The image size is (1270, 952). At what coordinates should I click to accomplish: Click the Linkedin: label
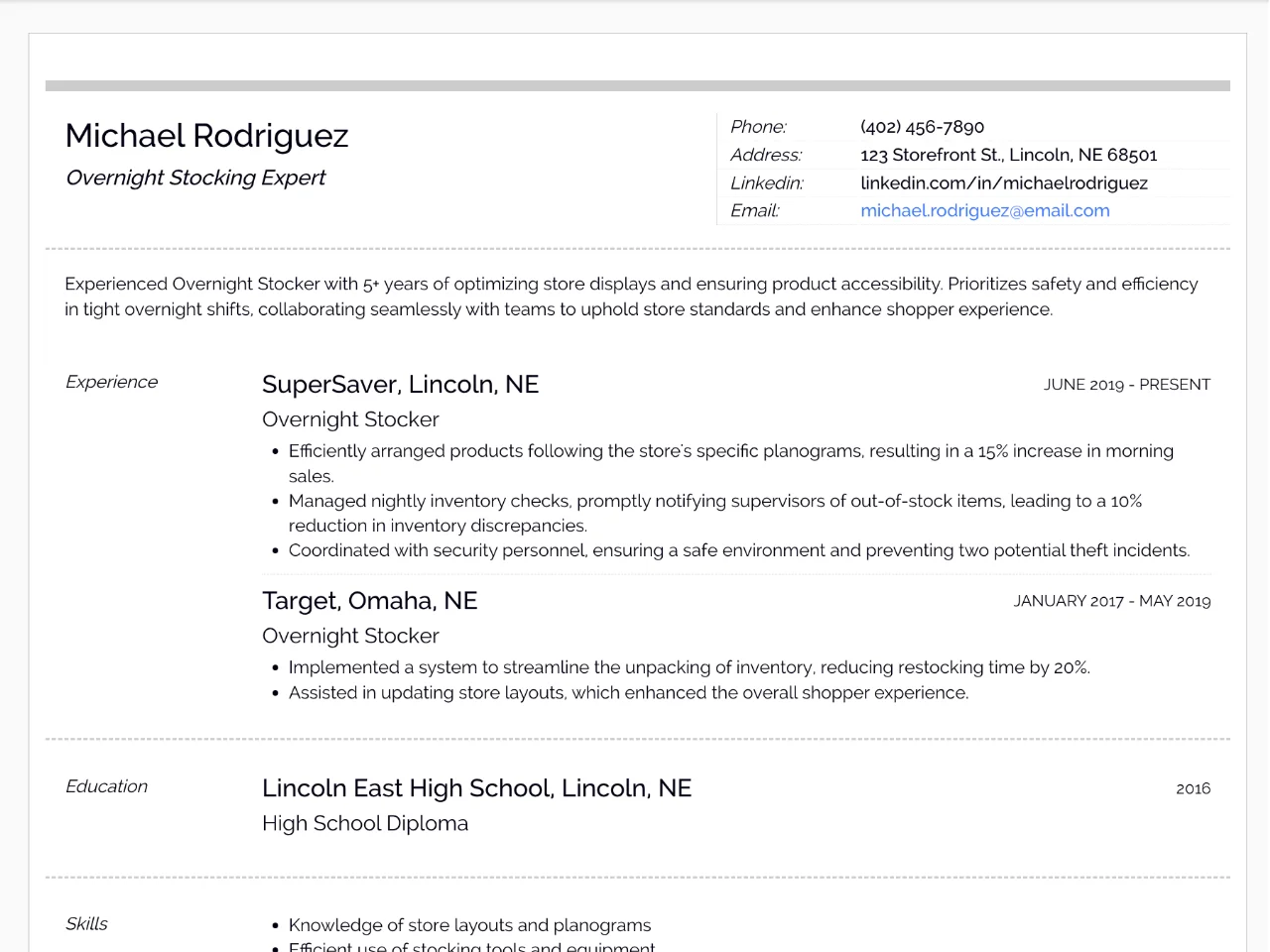[767, 182]
